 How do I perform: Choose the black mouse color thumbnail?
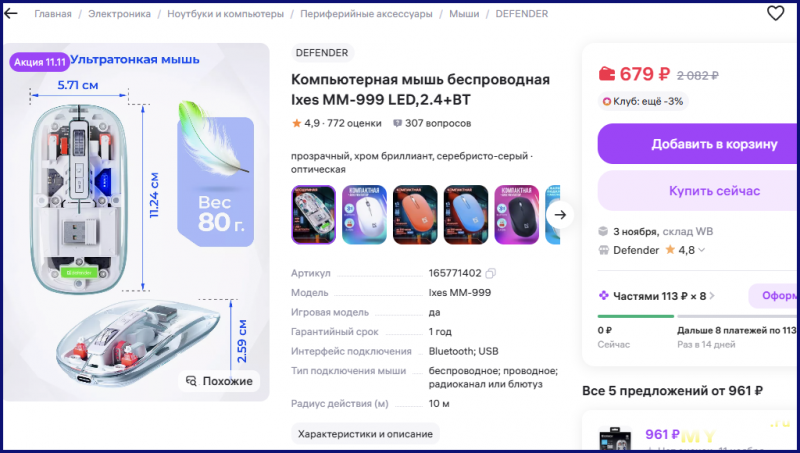coord(517,215)
